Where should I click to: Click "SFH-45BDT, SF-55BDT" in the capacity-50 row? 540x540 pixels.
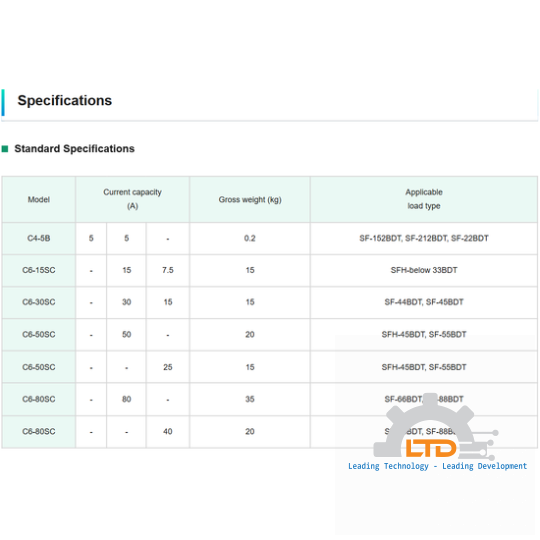tap(424, 335)
